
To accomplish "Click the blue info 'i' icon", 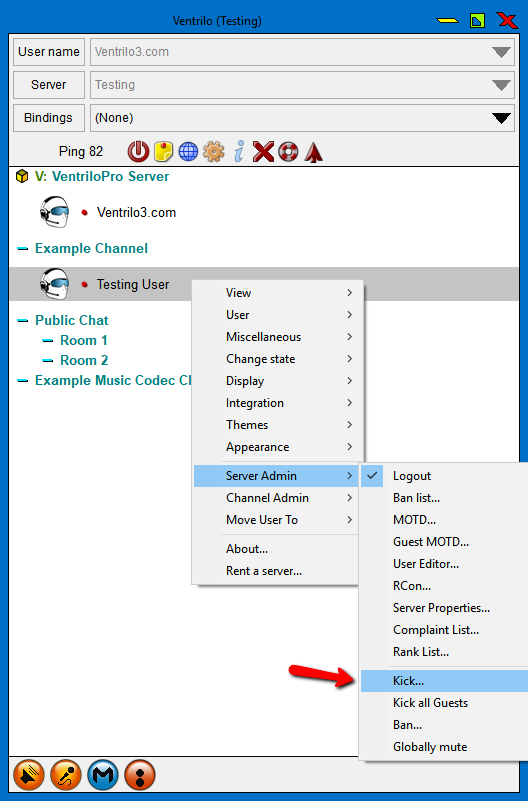I will [x=238, y=152].
